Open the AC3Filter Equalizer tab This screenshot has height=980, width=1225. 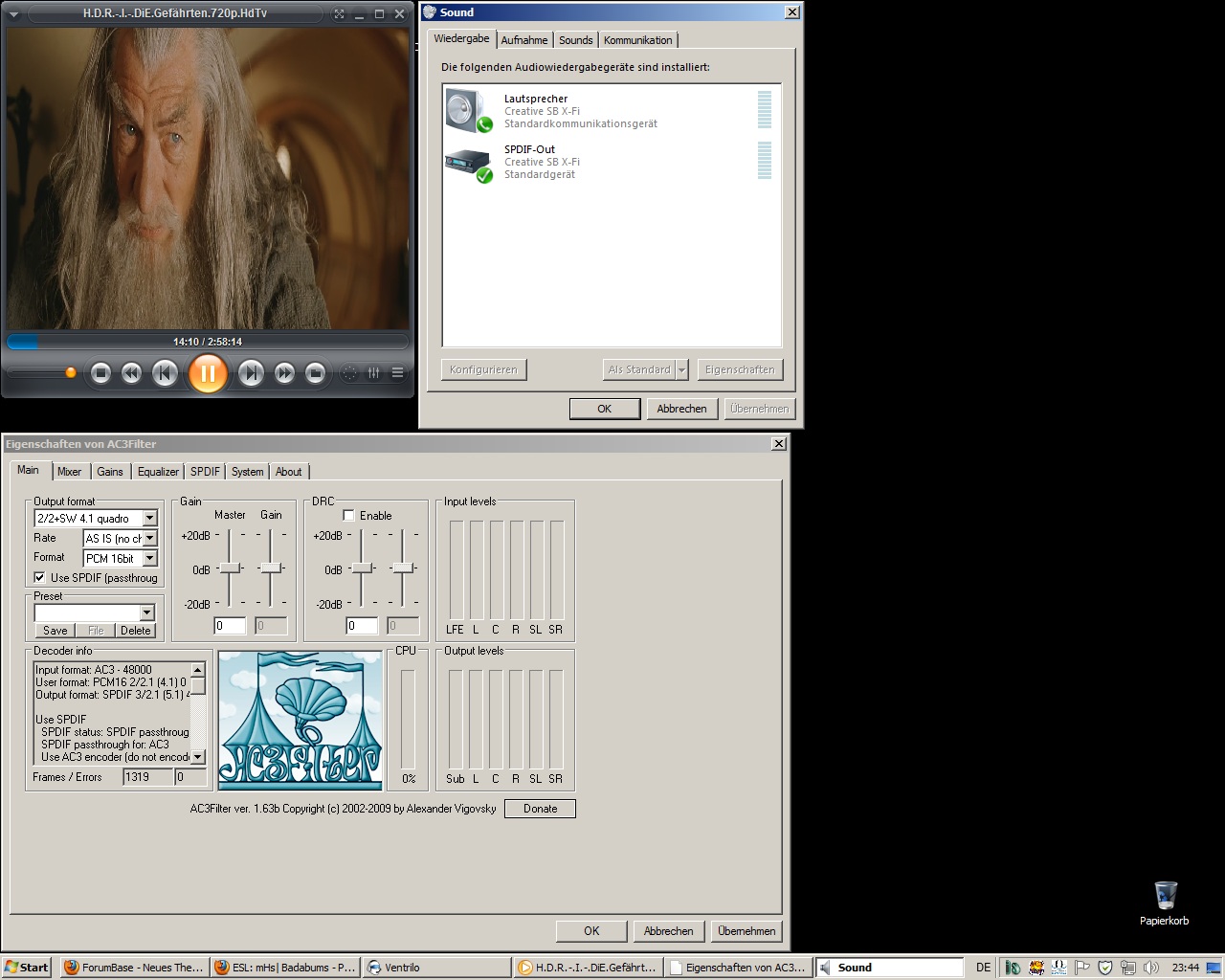pyautogui.click(x=158, y=472)
